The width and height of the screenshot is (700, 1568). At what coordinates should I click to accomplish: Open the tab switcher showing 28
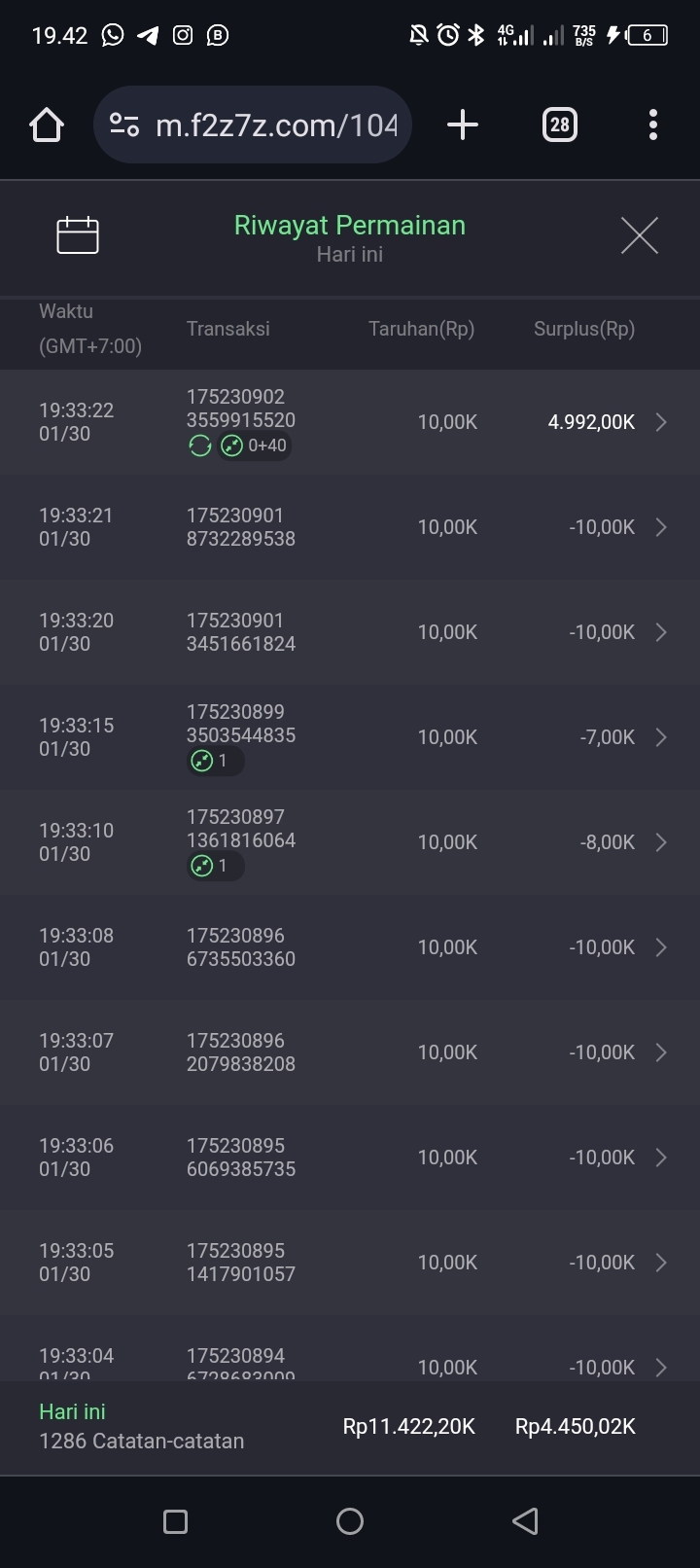pos(559,125)
